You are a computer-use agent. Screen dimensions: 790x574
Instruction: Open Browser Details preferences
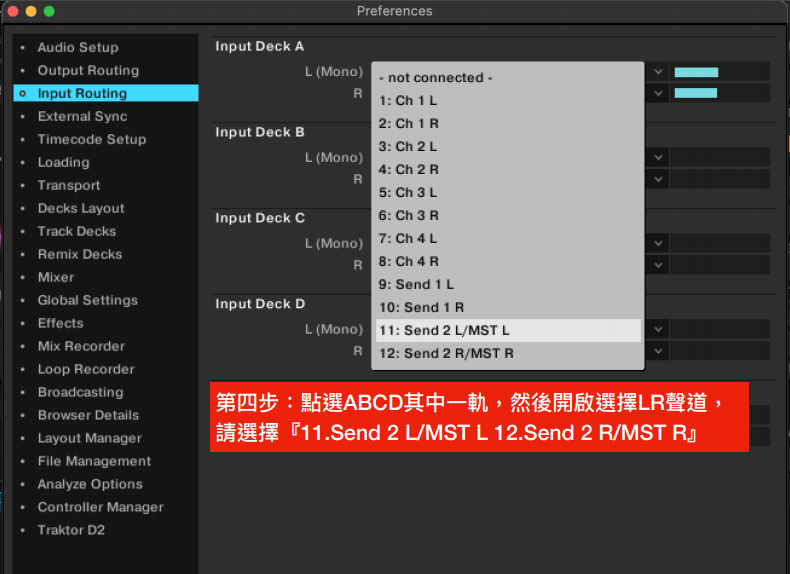88,415
